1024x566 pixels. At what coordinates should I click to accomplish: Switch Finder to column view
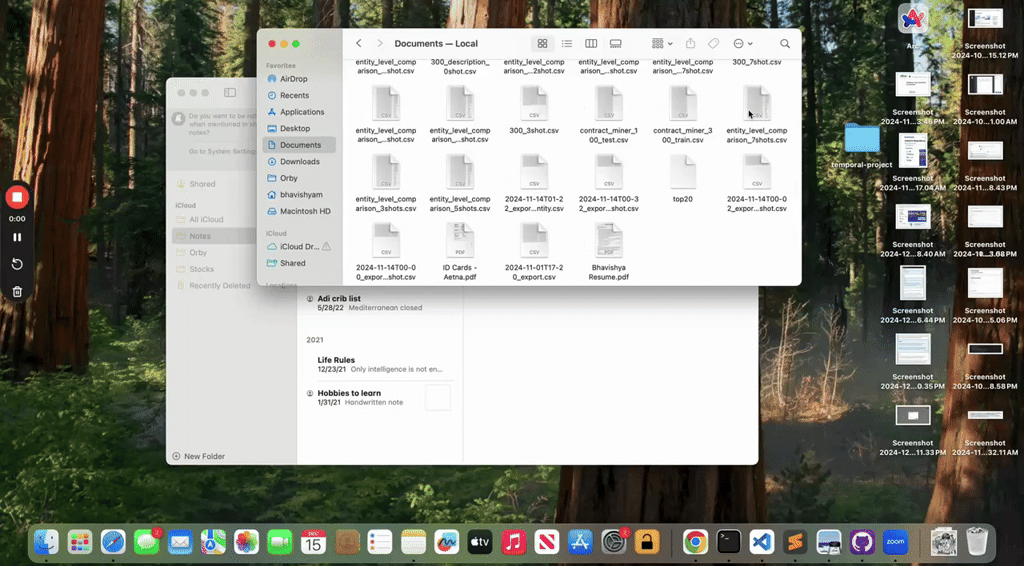pyautogui.click(x=591, y=44)
